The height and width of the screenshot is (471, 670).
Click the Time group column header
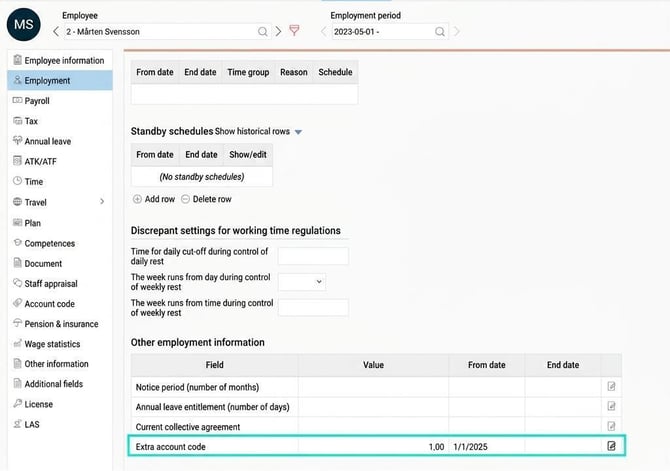pyautogui.click(x=248, y=72)
